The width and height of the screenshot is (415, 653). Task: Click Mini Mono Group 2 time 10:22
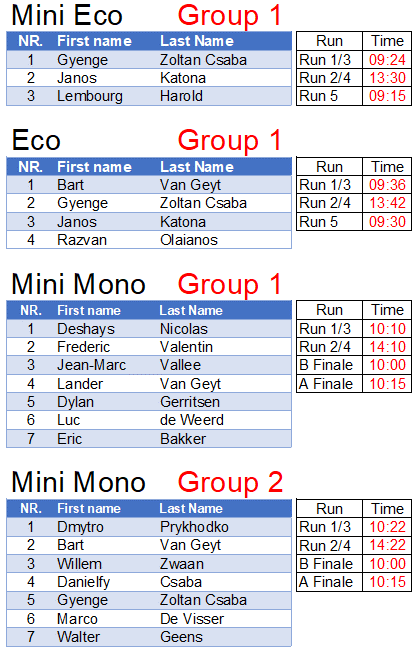pyautogui.click(x=387, y=527)
